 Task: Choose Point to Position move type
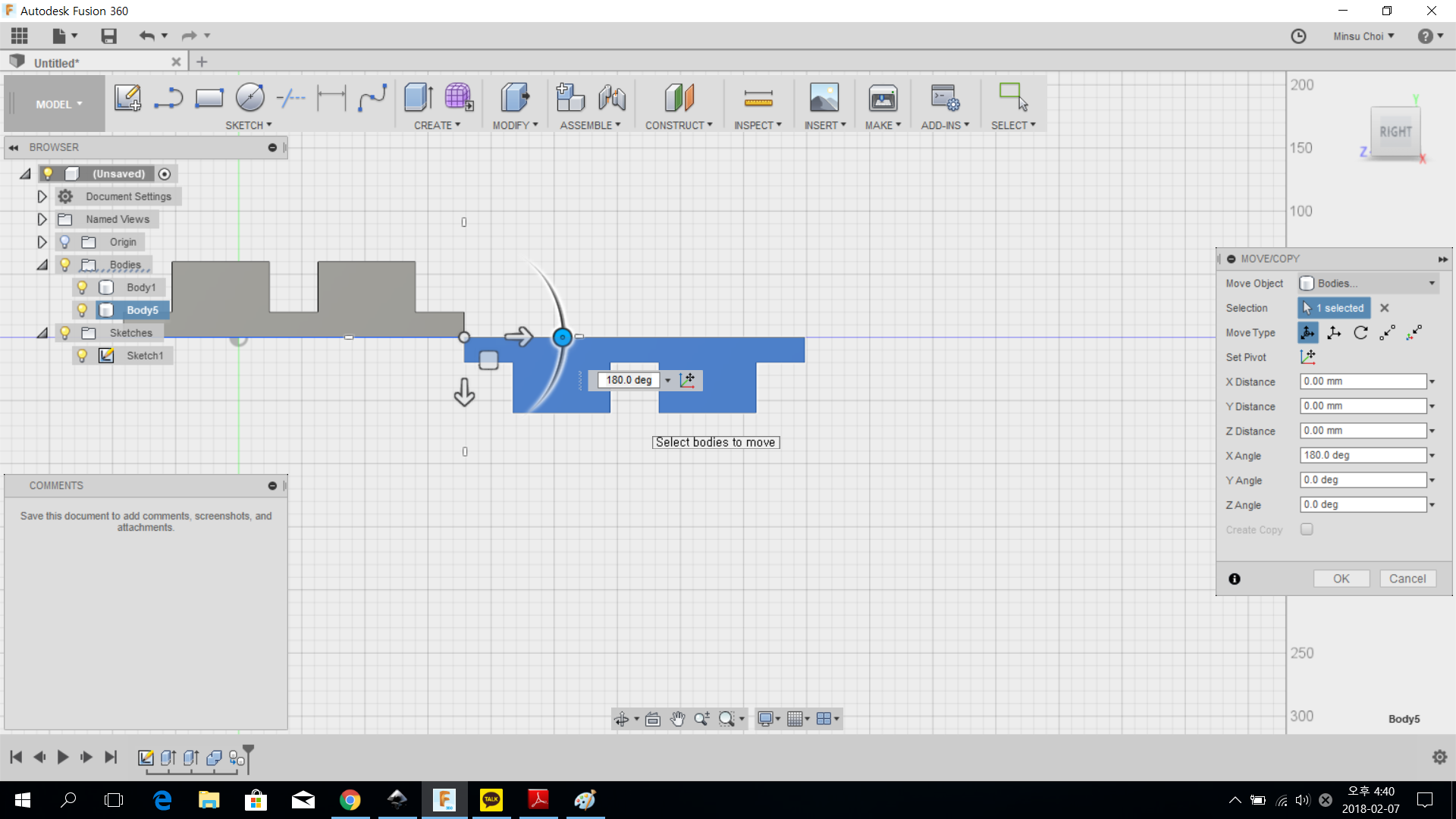[1414, 333]
